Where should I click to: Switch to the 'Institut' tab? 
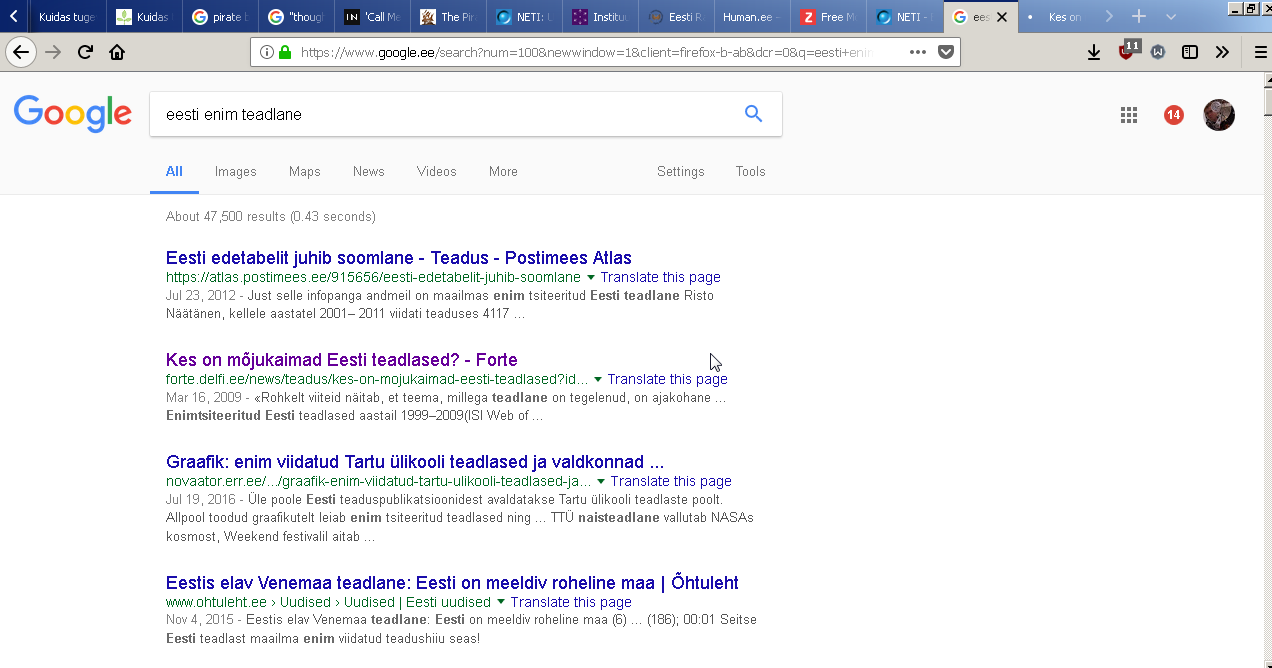click(601, 17)
